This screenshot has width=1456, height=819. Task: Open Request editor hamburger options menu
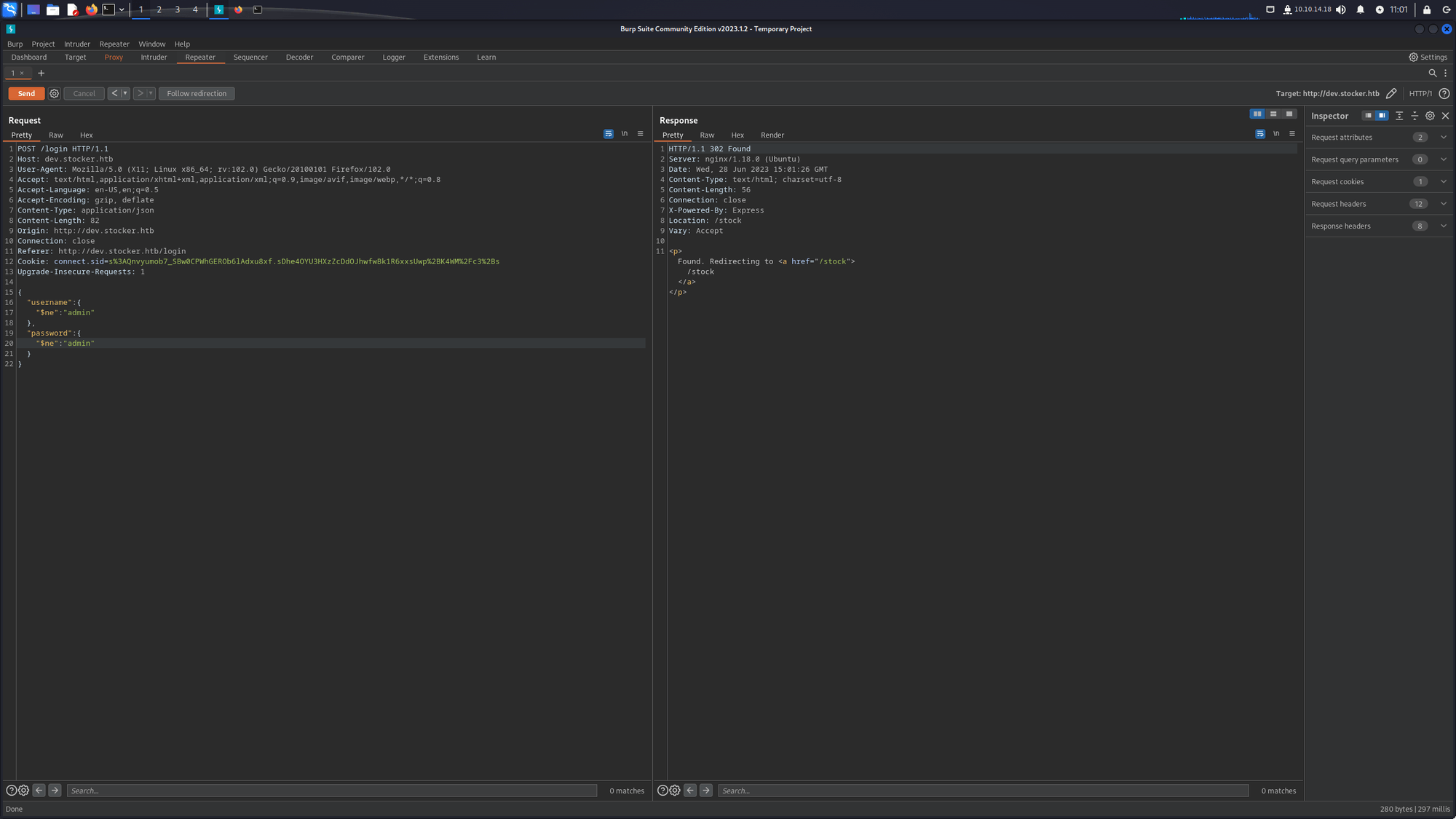pos(641,134)
